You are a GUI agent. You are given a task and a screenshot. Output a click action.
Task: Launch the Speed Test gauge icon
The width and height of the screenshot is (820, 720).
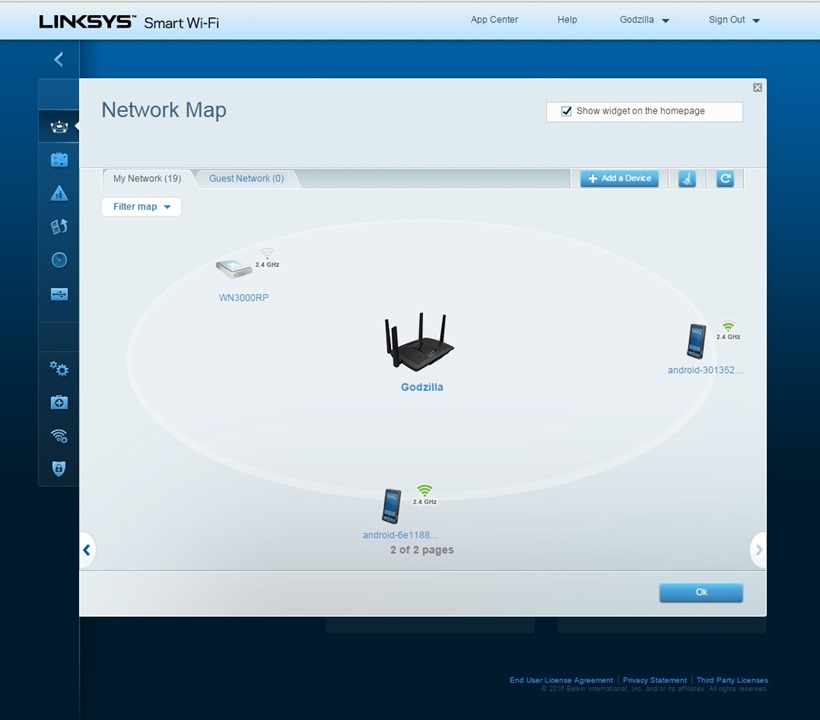pyautogui.click(x=59, y=260)
